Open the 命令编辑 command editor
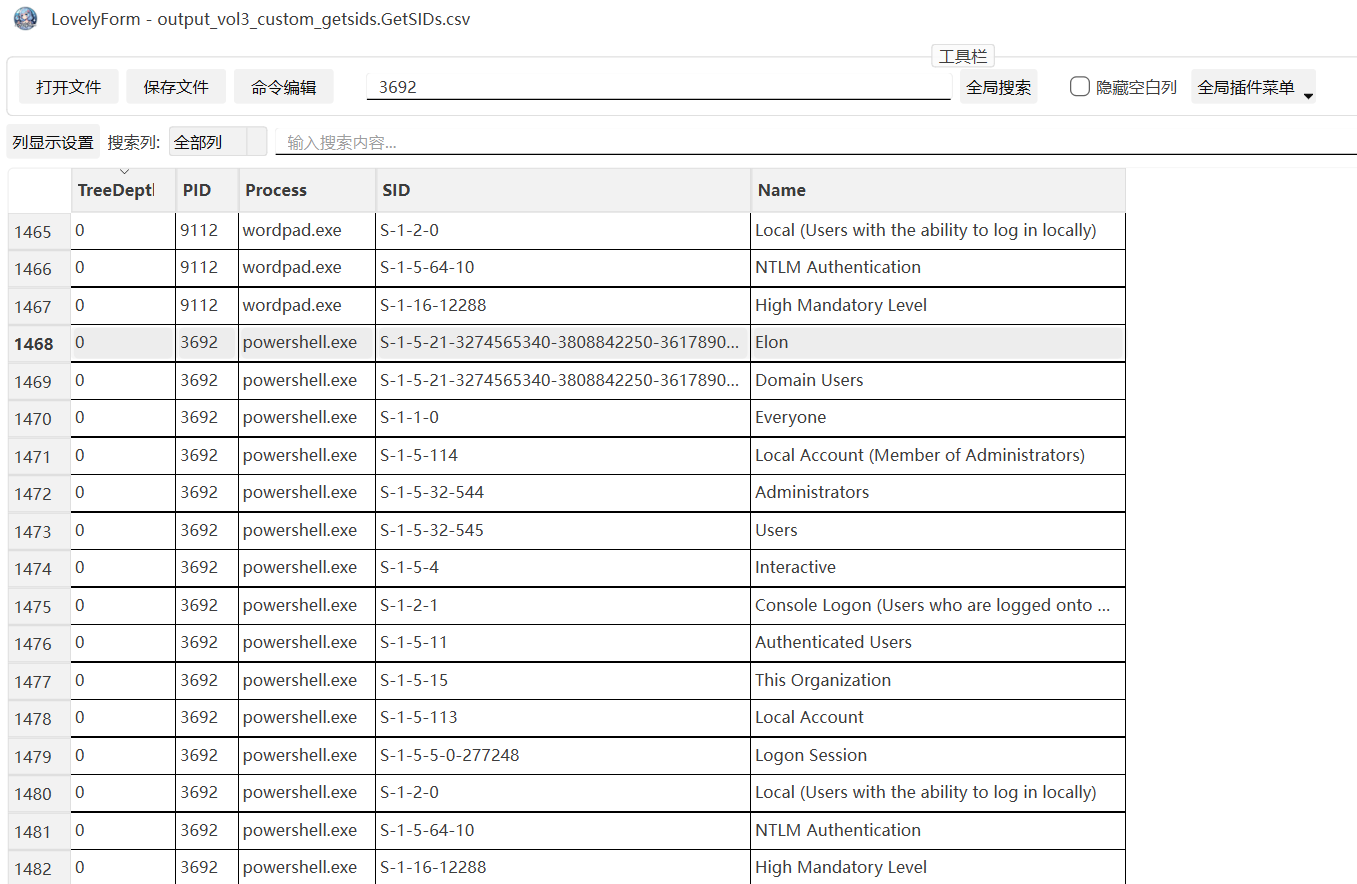The width and height of the screenshot is (1357, 884). click(284, 87)
